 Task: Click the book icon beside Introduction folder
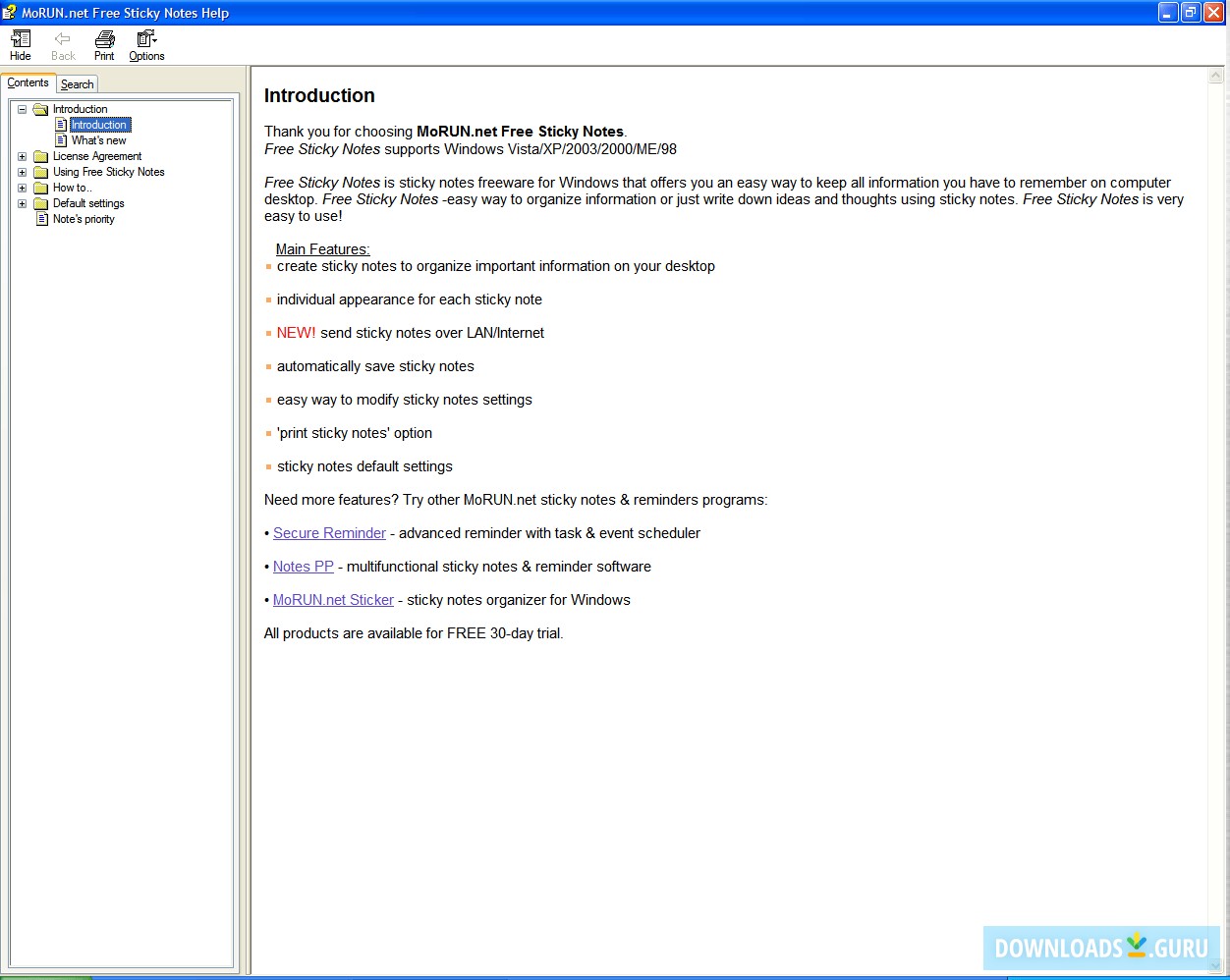pos(38,109)
